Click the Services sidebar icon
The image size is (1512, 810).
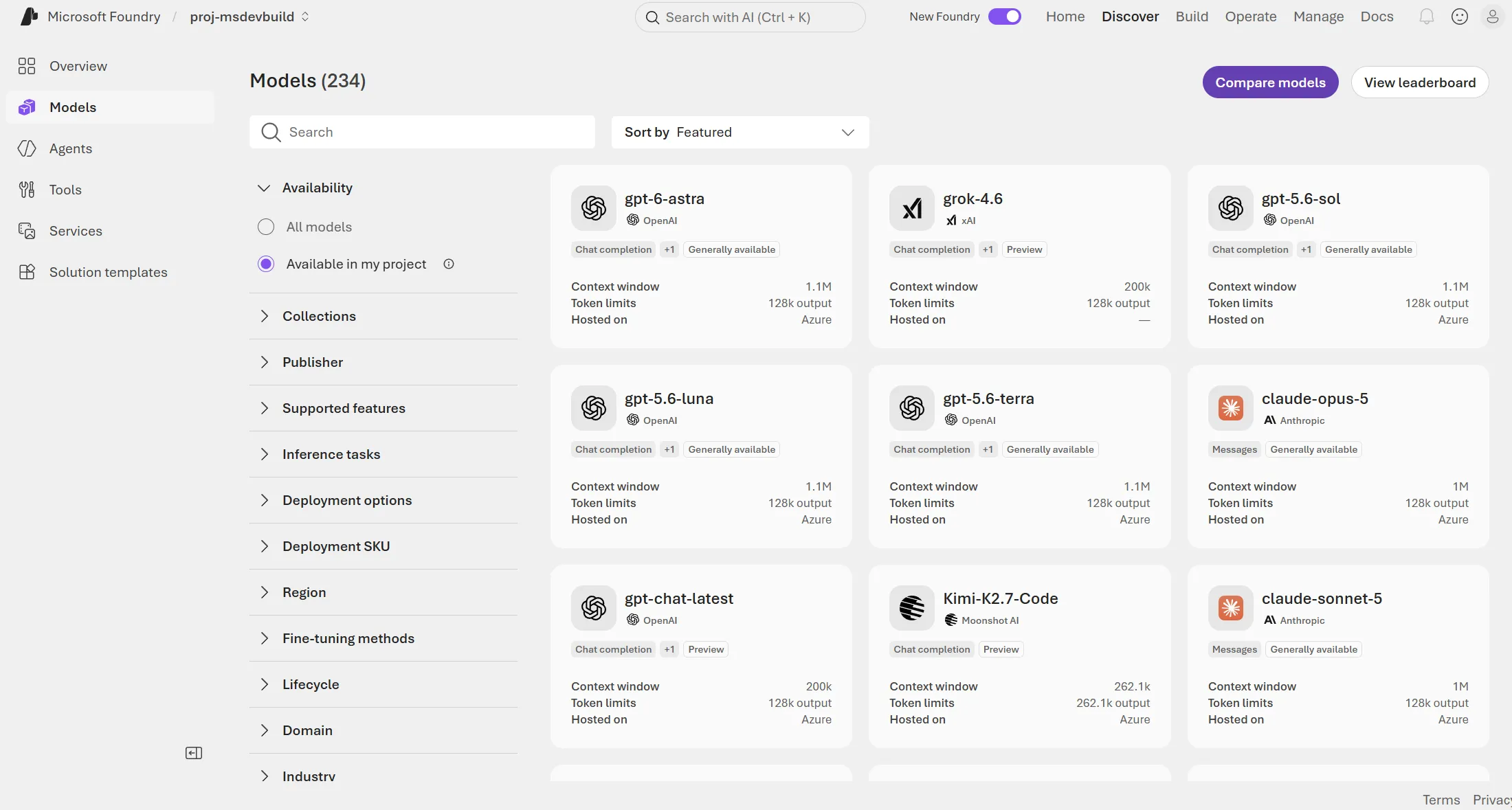pos(27,231)
